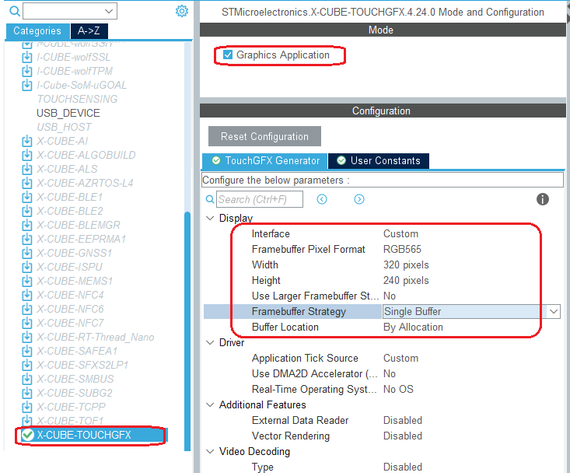
Task: Click download icon next to X-CUBE-ALS
Action: (x=27, y=169)
